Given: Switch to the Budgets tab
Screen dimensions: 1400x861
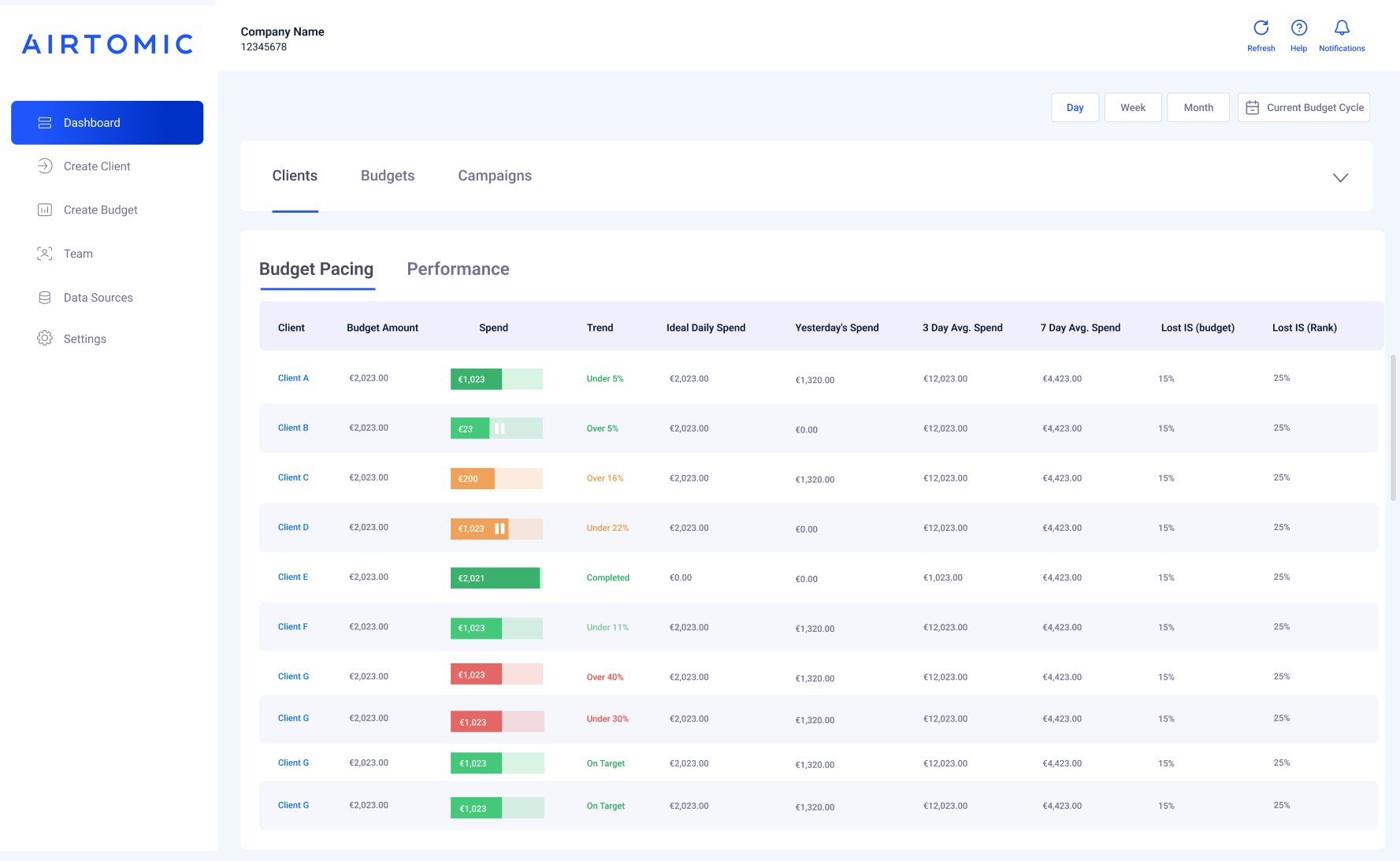Looking at the screenshot, I should coord(388,176).
